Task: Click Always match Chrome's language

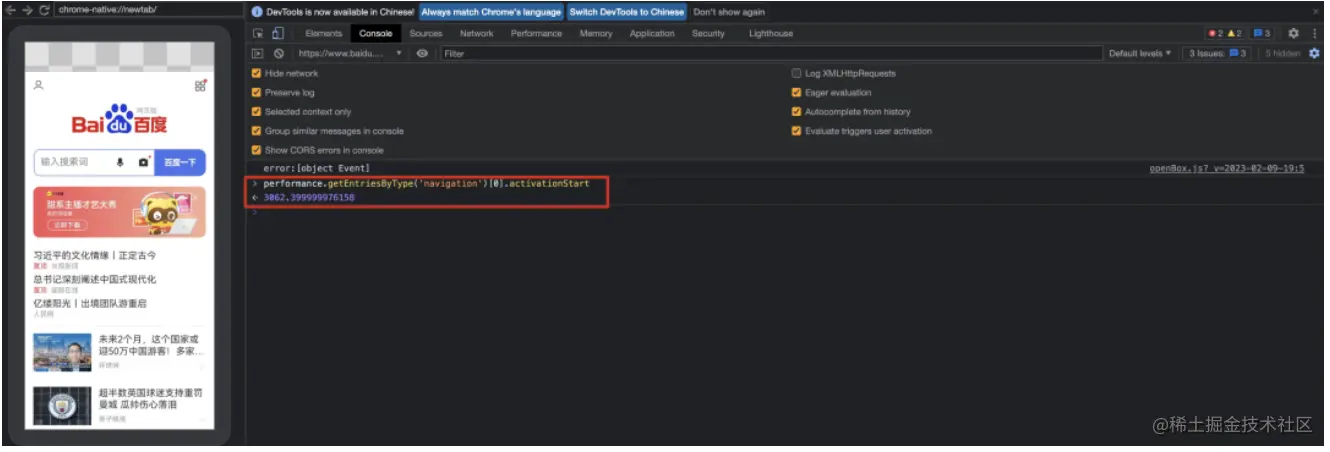Action: 491,12
